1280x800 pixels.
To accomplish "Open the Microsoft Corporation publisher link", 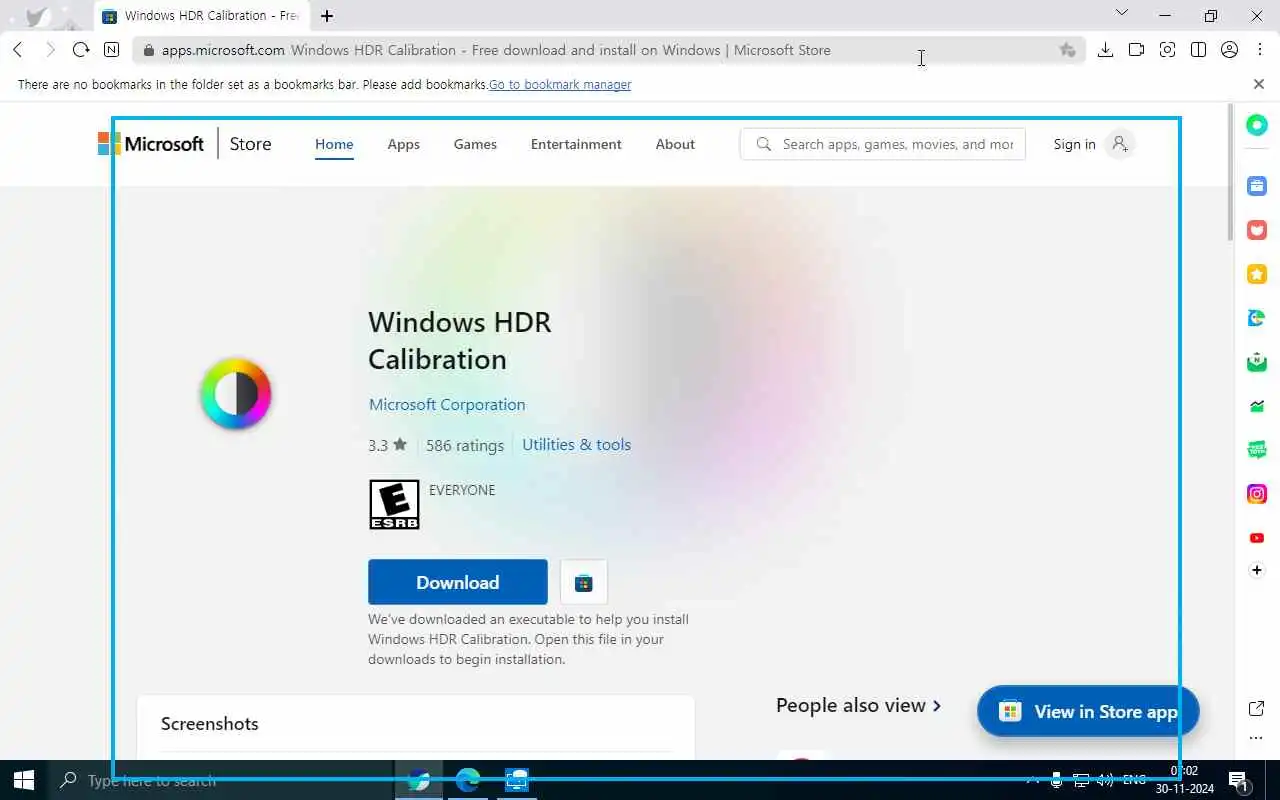I will tap(447, 404).
